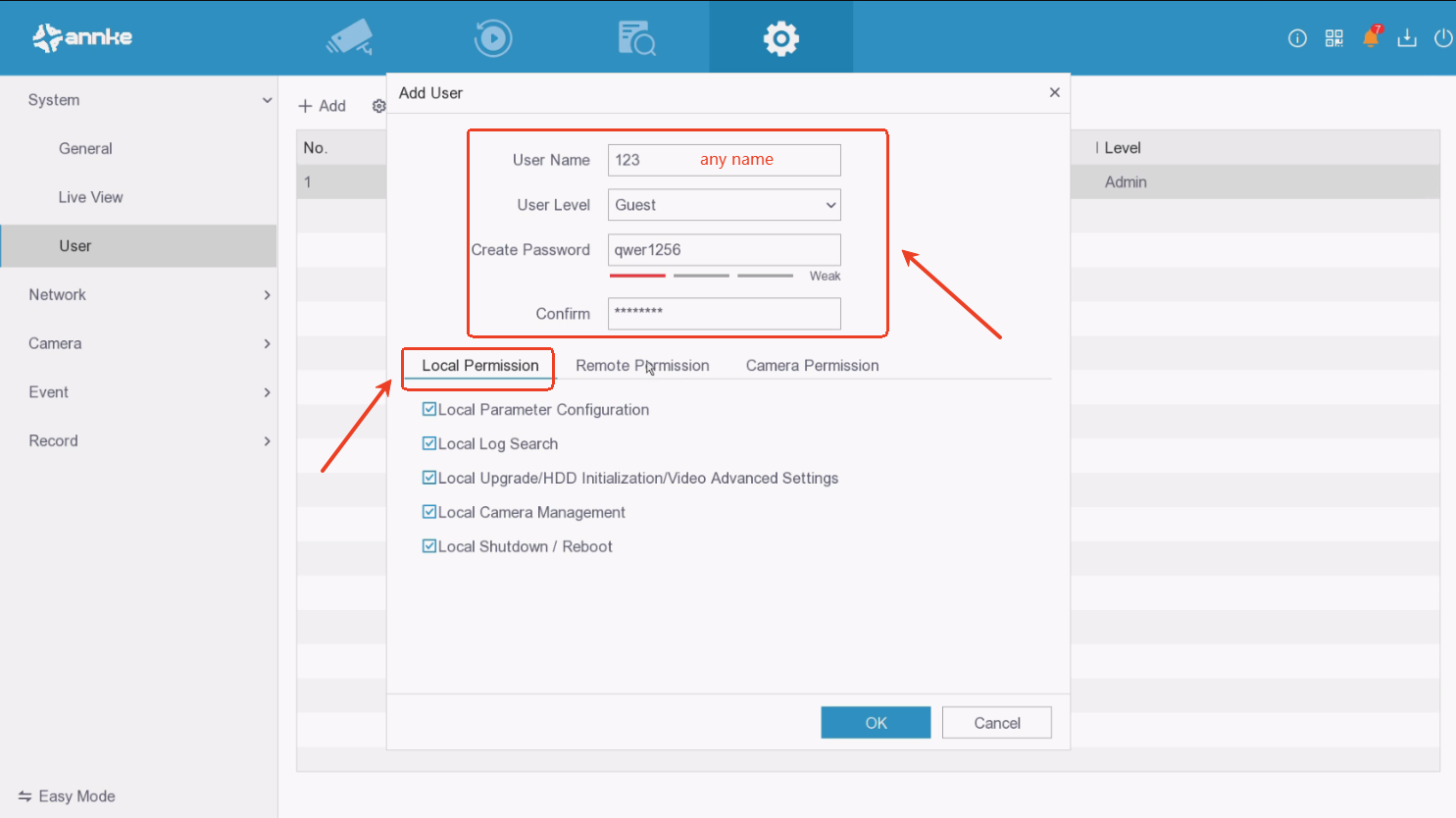Switch to Camera Permission tab
Viewport: 1456px width, 818px height.
(812, 365)
